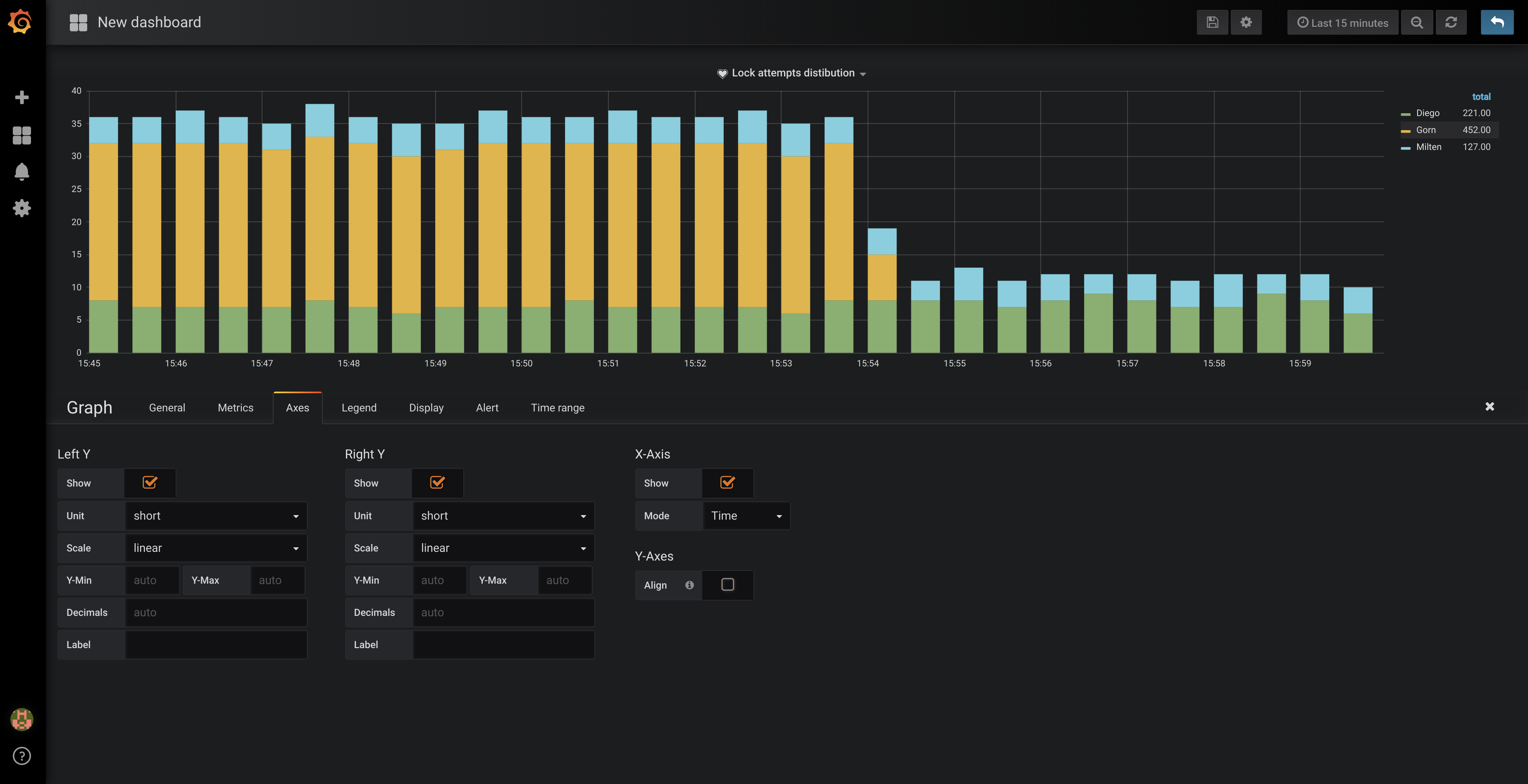The width and height of the screenshot is (1528, 784).
Task: Uncheck the Right Y Show checkbox
Action: pos(437,483)
